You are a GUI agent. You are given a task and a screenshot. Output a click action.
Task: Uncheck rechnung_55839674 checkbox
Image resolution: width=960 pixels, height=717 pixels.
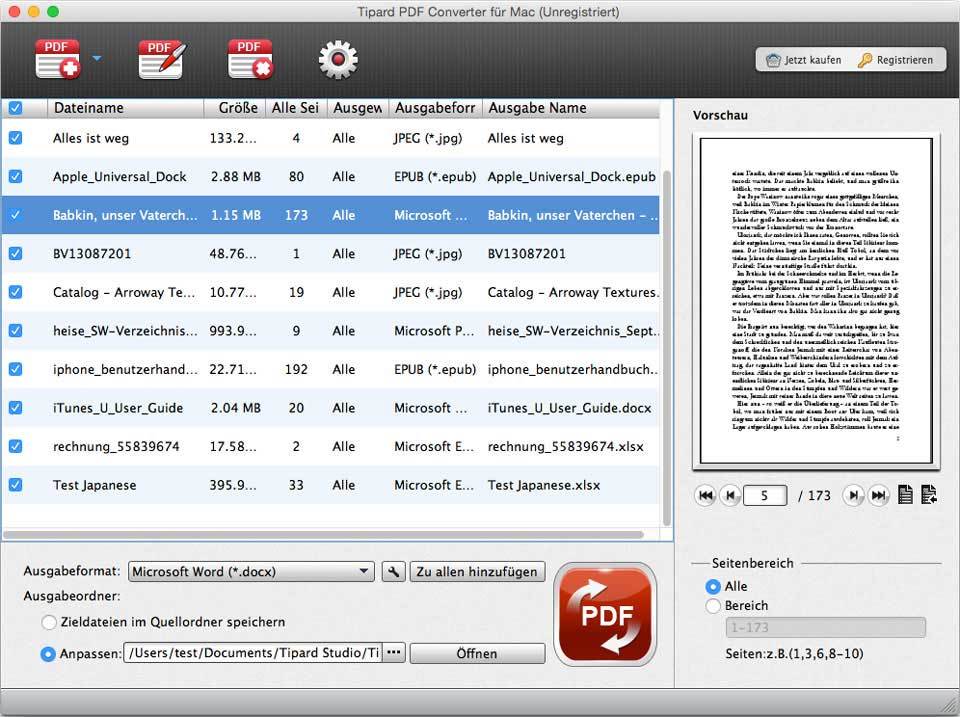tap(15, 446)
